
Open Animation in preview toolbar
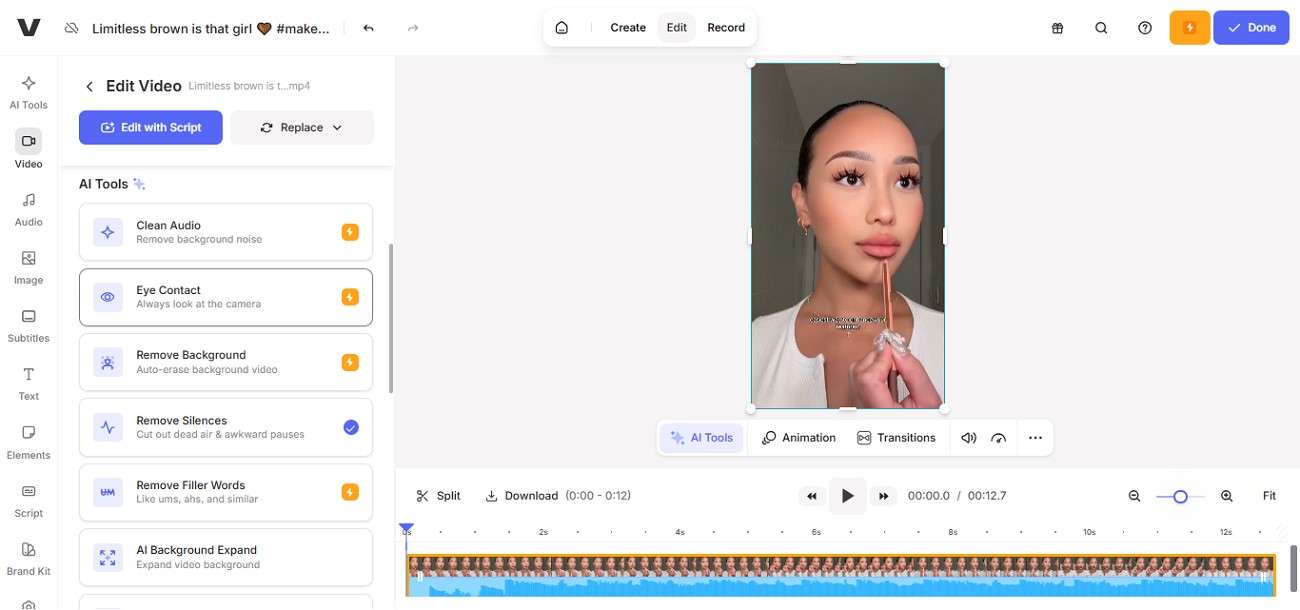pyautogui.click(x=798, y=438)
